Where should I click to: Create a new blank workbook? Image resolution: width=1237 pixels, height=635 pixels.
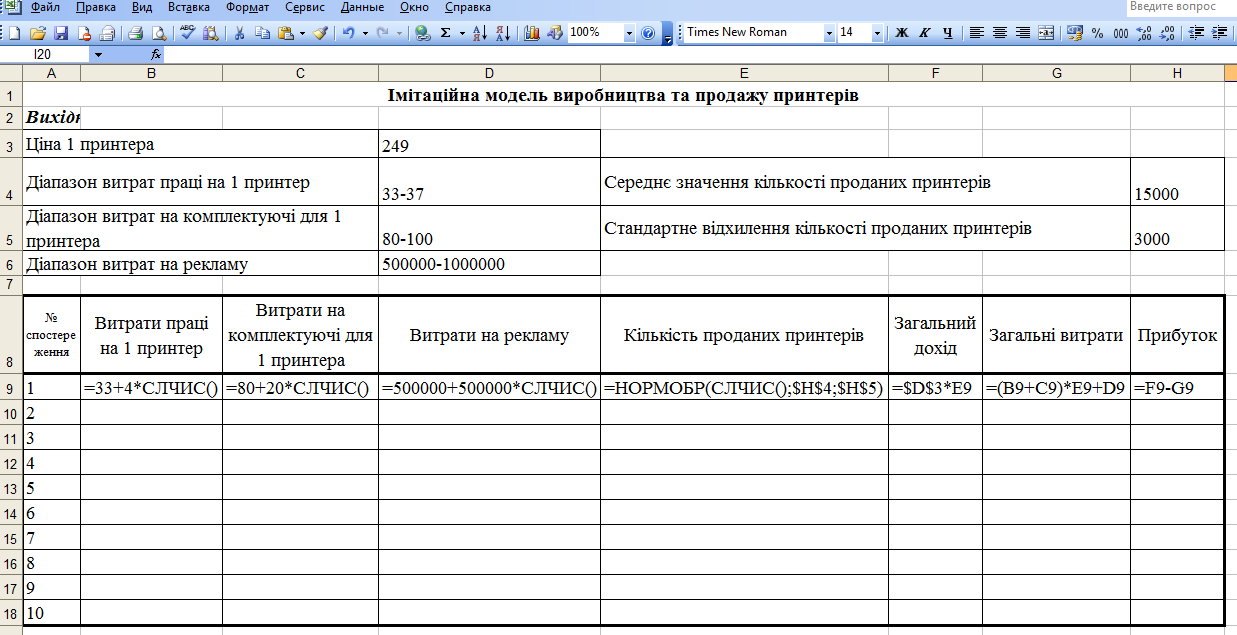(x=14, y=32)
